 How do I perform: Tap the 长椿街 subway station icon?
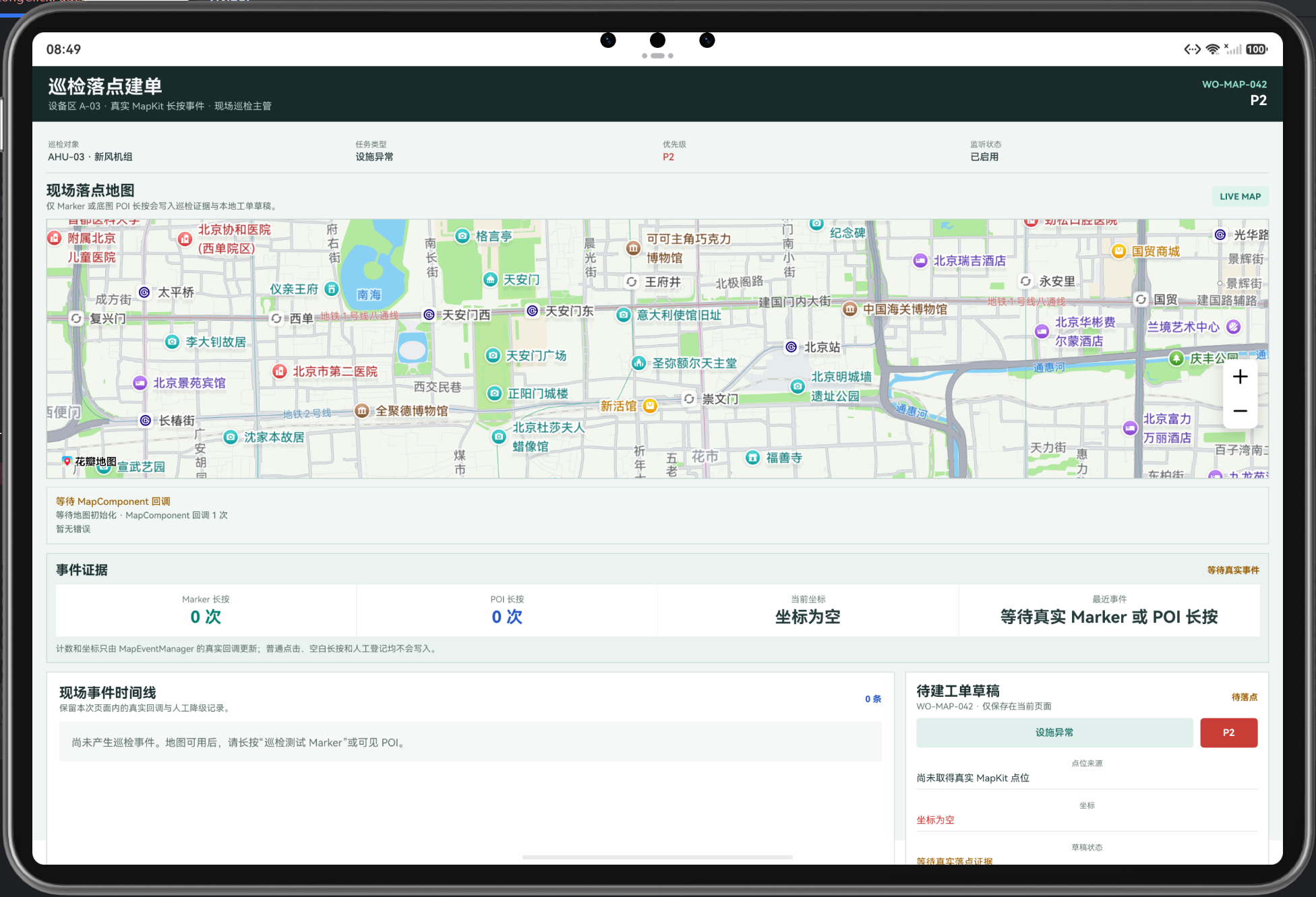[146, 421]
